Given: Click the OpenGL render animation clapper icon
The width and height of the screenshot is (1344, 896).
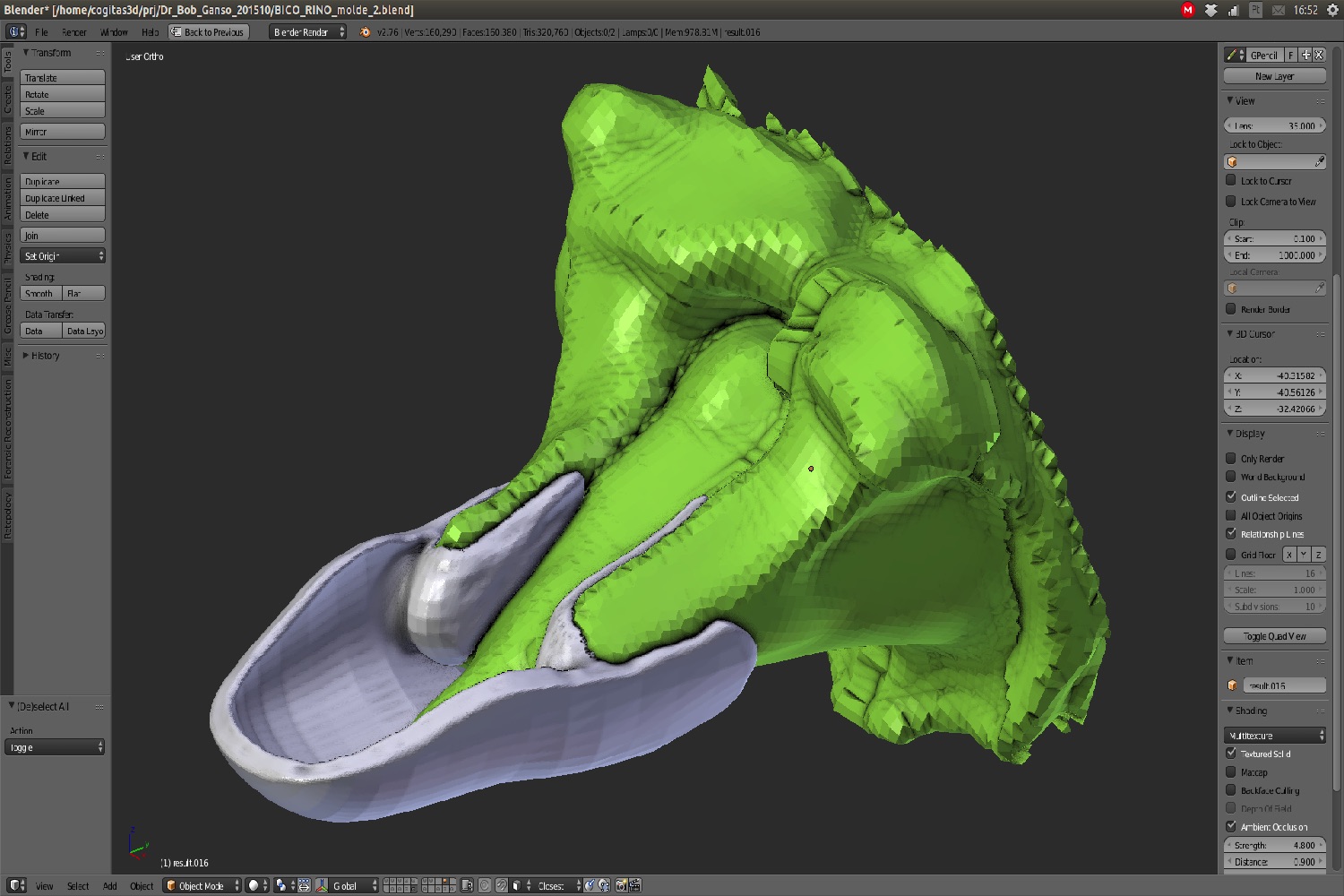Looking at the screenshot, I should point(635,885).
